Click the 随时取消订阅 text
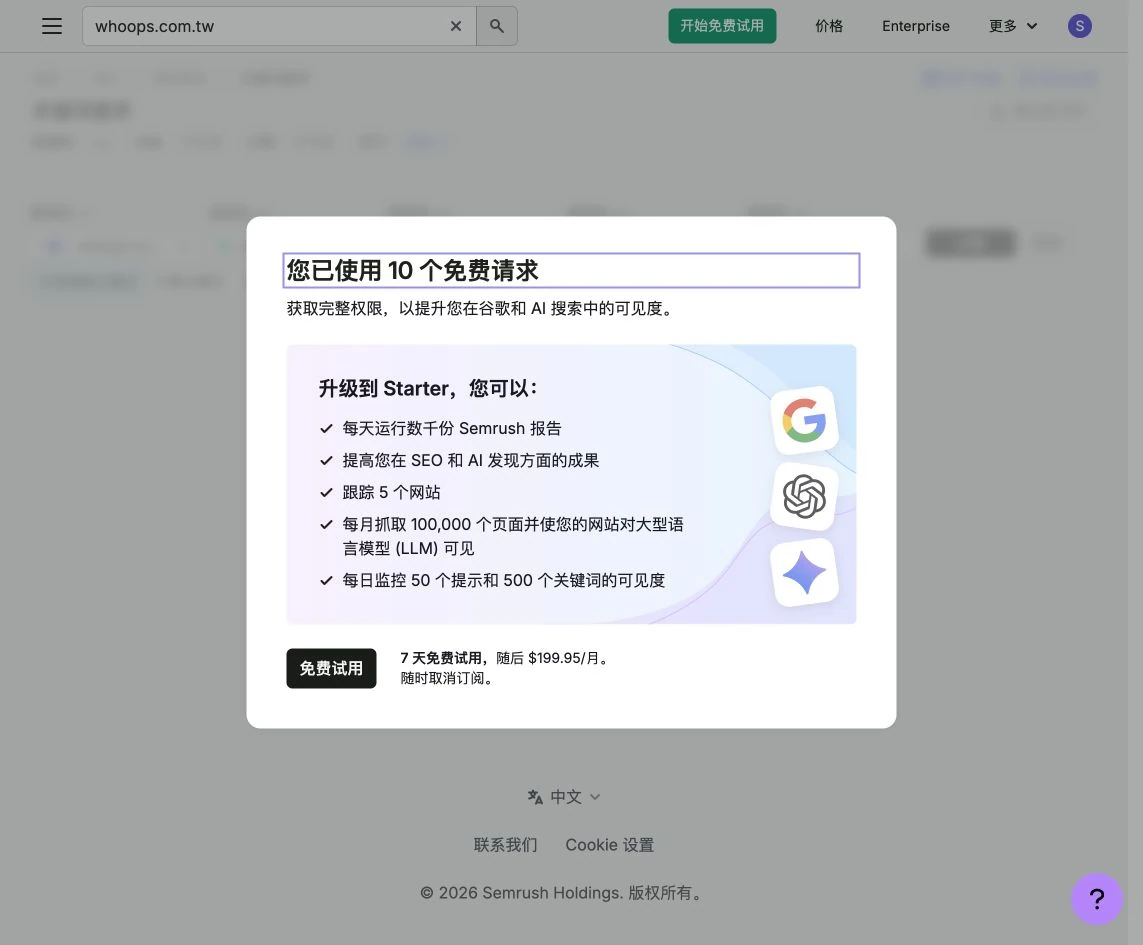Image resolution: width=1143 pixels, height=945 pixels. (x=447, y=678)
